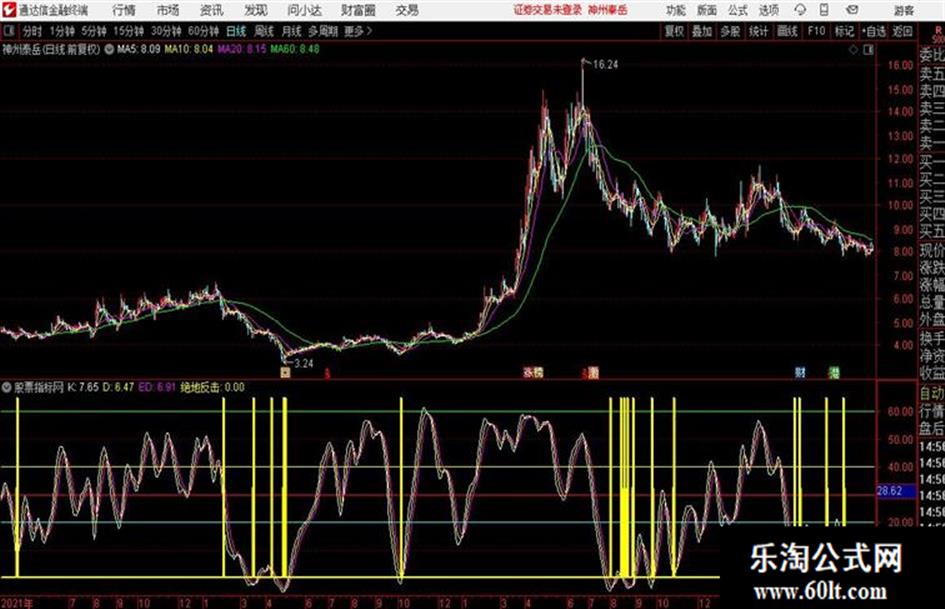
Task: Open the 资讯 menu
Action: [x=212, y=10]
